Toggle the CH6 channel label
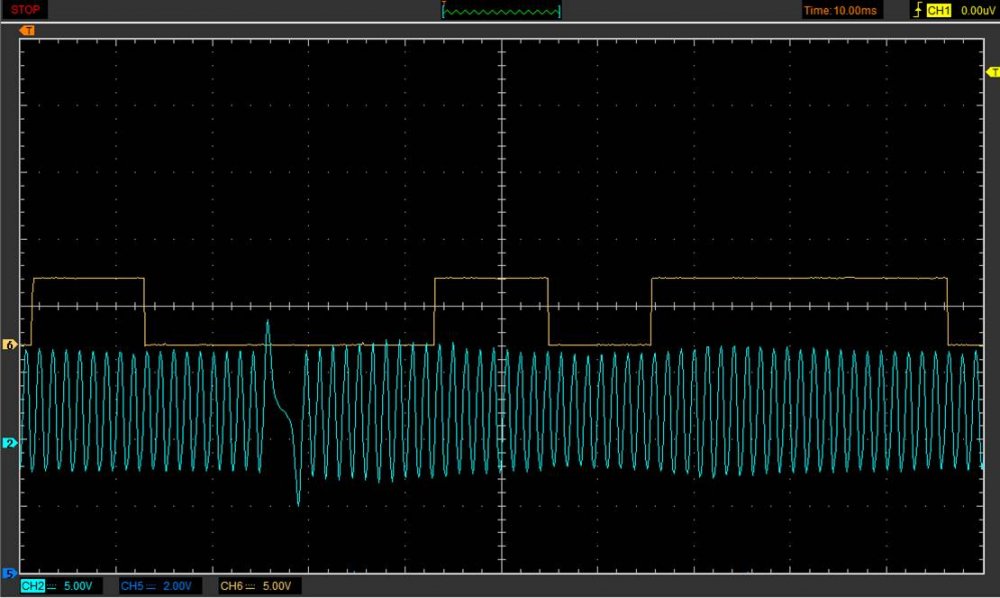Screen dimensions: 1000x598 point(231,586)
